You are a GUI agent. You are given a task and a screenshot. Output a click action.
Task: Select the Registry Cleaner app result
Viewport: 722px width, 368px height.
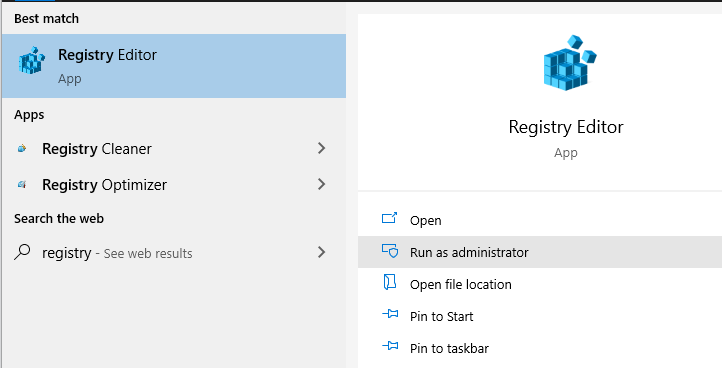click(x=174, y=149)
